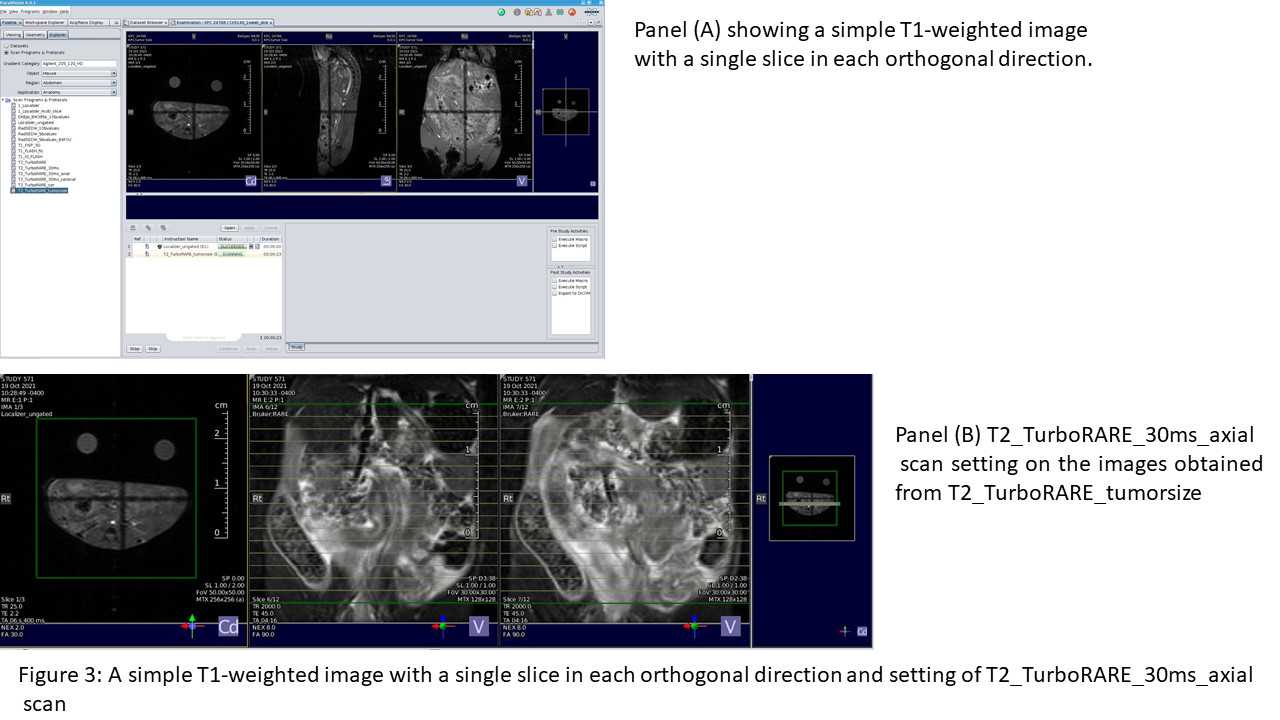Click the red-orange circular icon in top toolbar
This screenshot has height=720, width=1280.
(x=572, y=12)
